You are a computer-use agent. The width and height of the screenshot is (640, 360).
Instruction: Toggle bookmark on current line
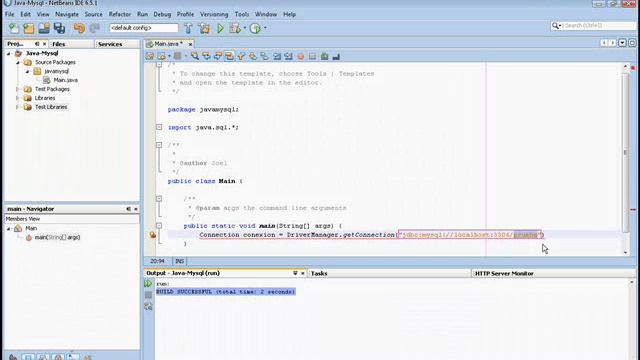(x=264, y=56)
